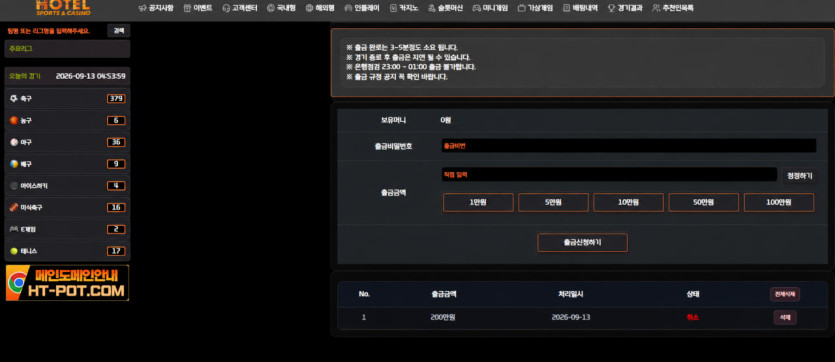The height and width of the screenshot is (362, 835).
Task: Select the 야구 baseball icon
Action: pyautogui.click(x=14, y=142)
